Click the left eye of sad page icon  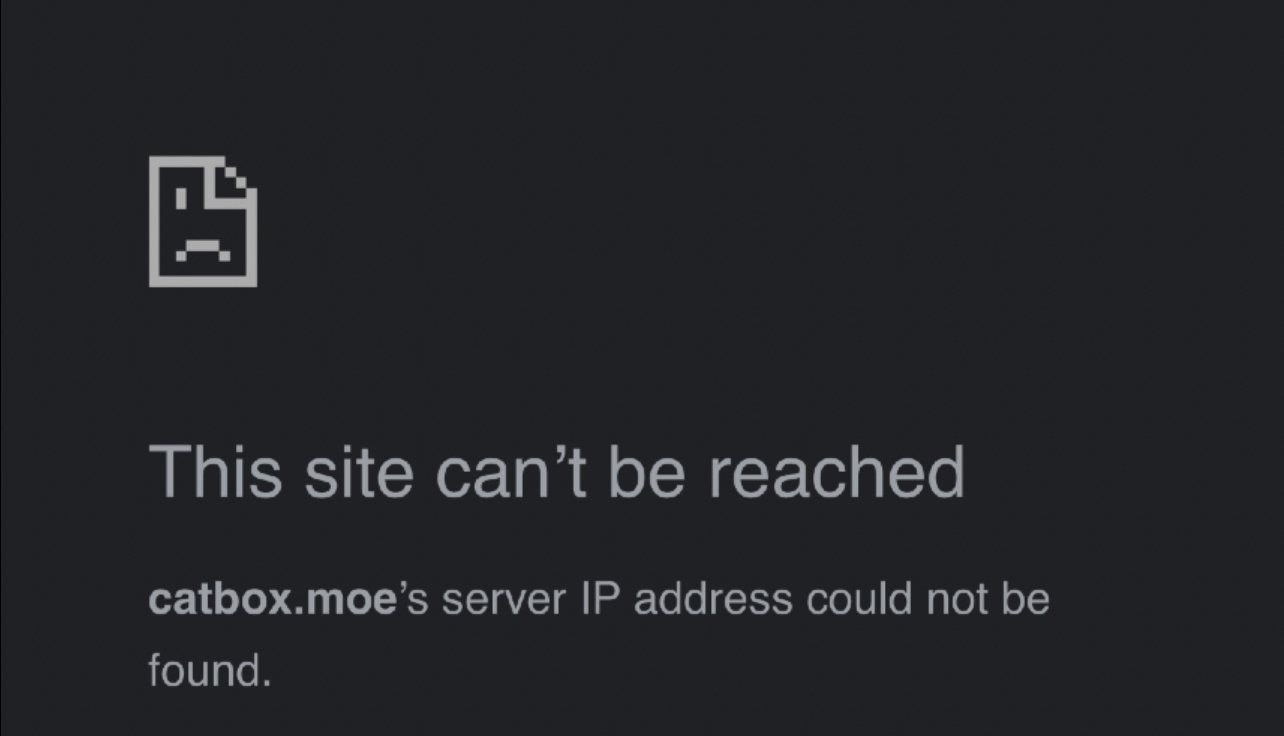pos(182,199)
